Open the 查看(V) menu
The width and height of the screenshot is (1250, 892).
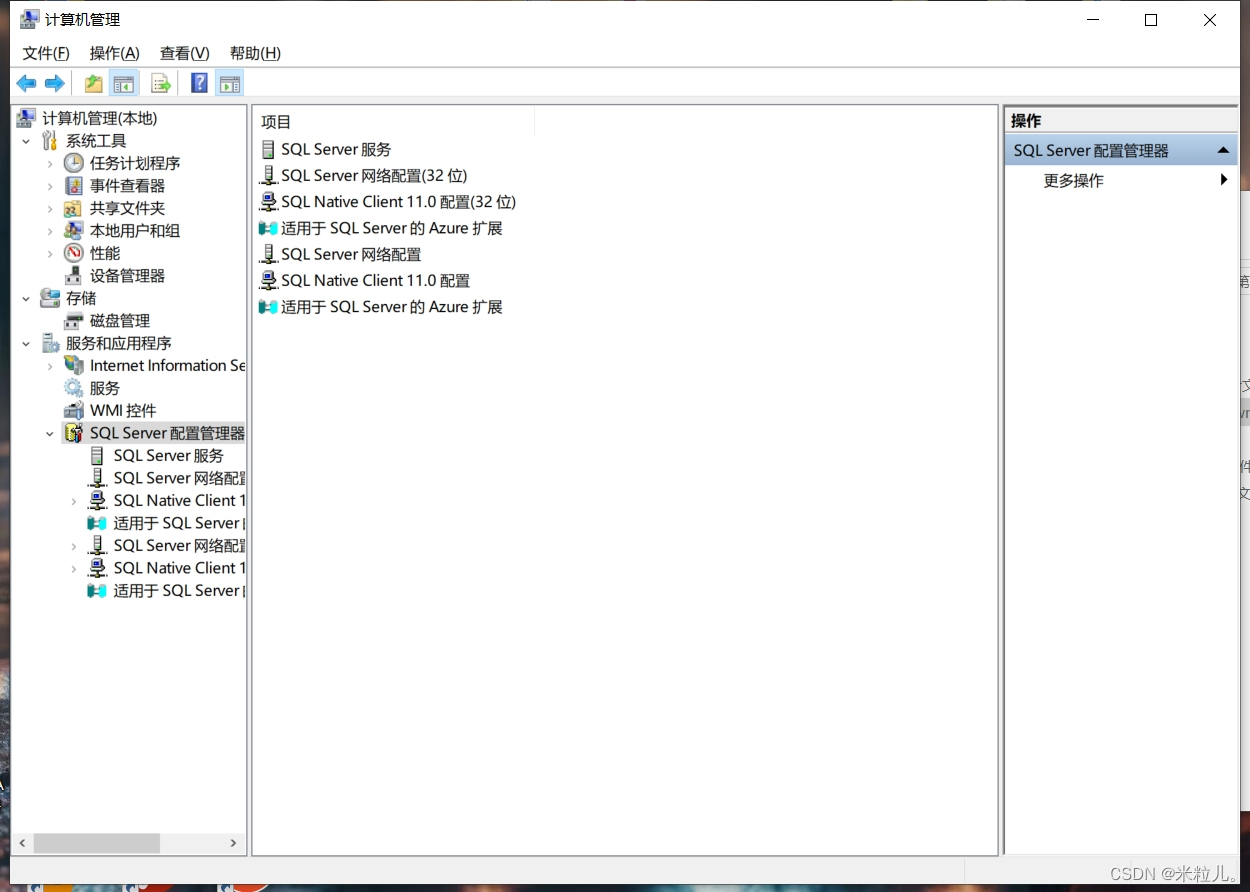pos(184,53)
